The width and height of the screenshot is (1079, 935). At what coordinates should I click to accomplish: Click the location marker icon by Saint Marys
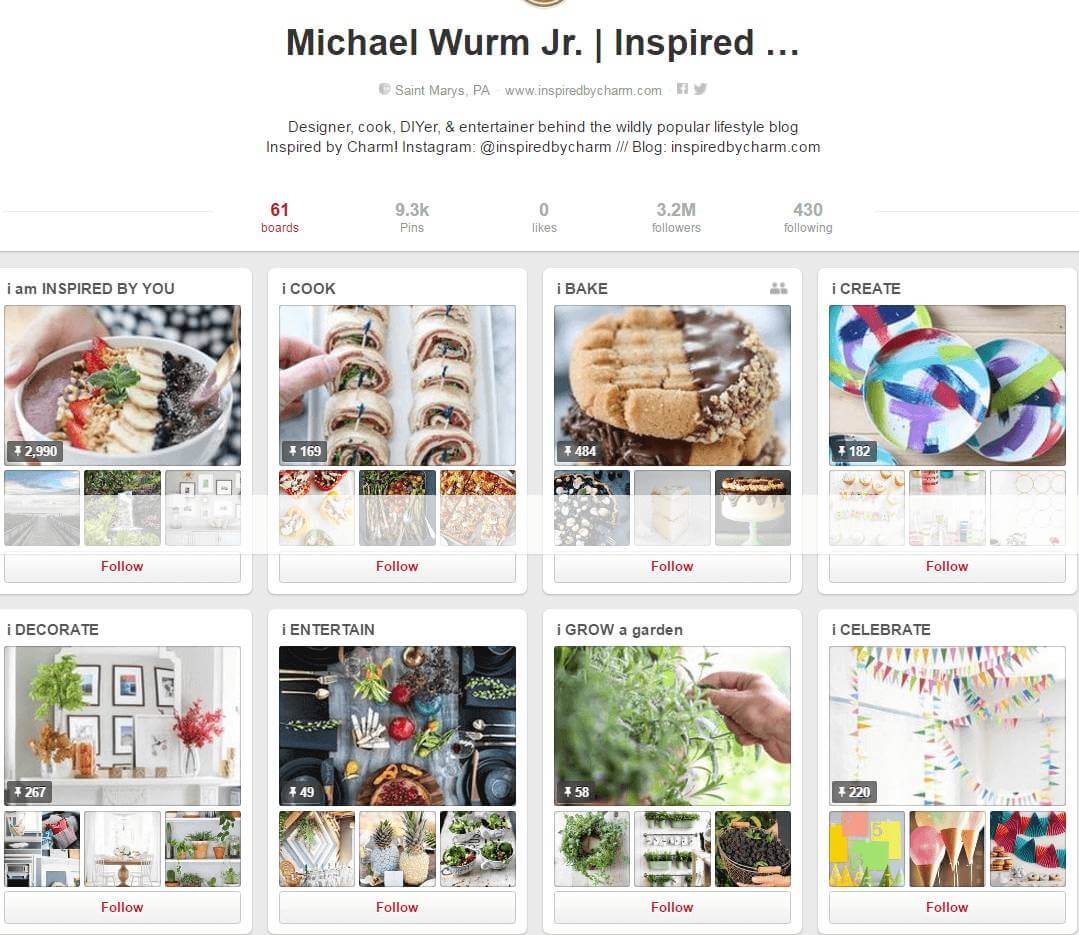point(385,89)
